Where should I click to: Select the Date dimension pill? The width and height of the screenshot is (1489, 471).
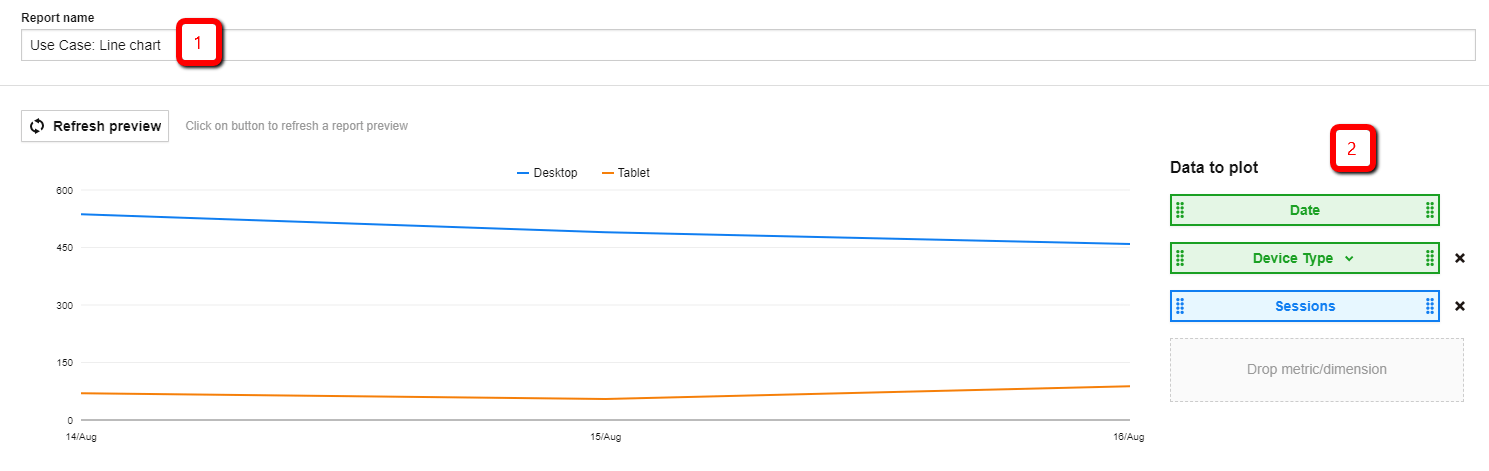pyautogui.click(x=1304, y=210)
